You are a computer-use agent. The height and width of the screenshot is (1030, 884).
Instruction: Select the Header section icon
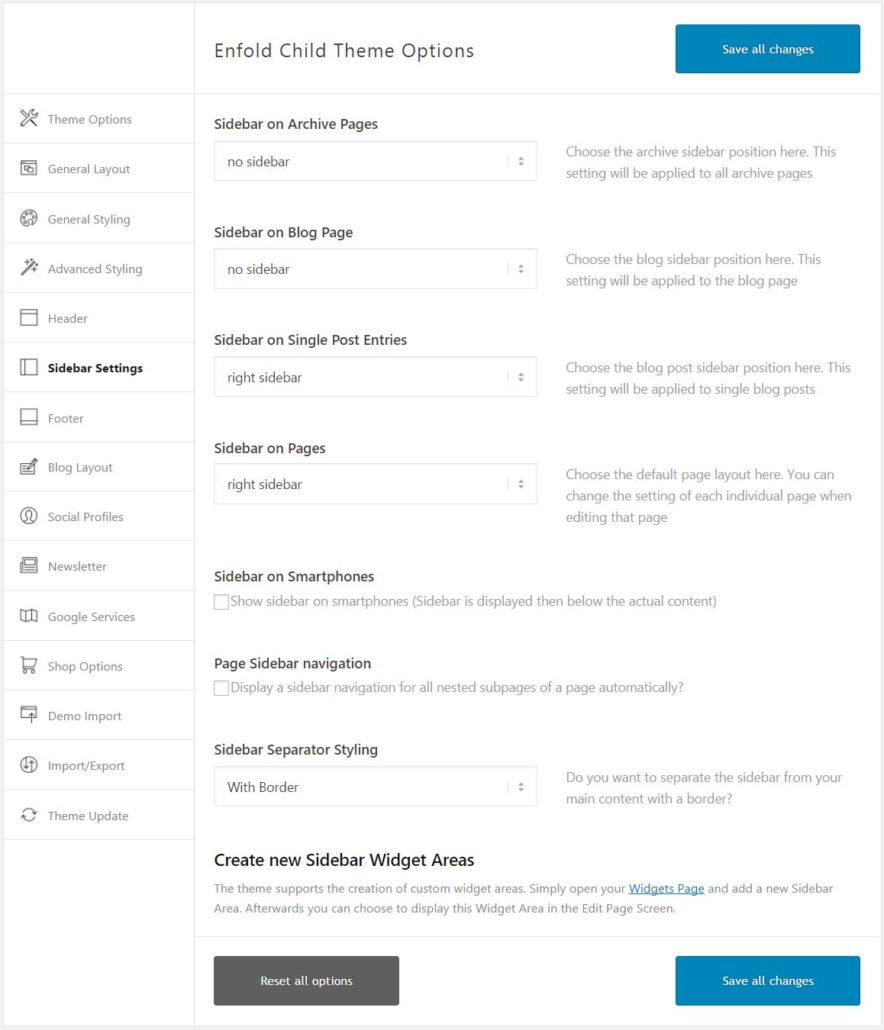(27, 317)
